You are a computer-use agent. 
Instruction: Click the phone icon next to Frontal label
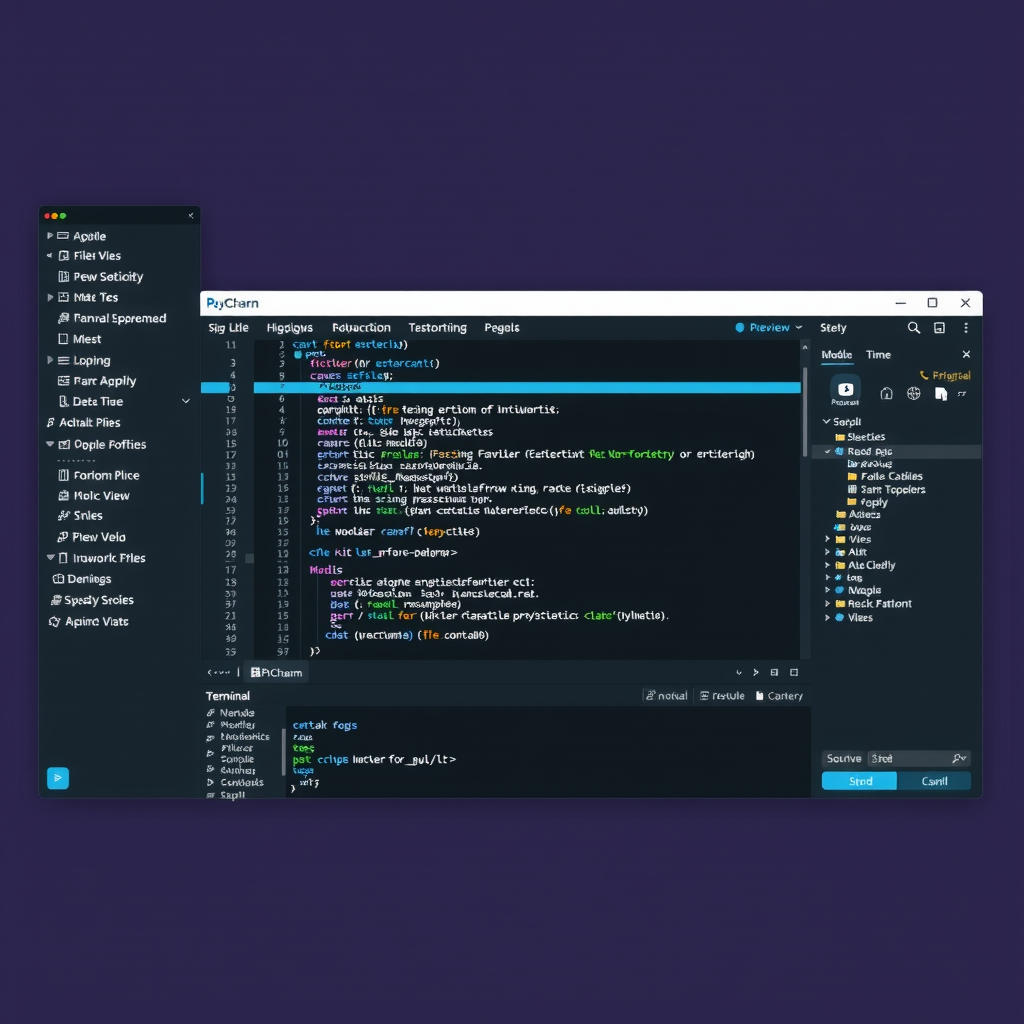[x=924, y=375]
